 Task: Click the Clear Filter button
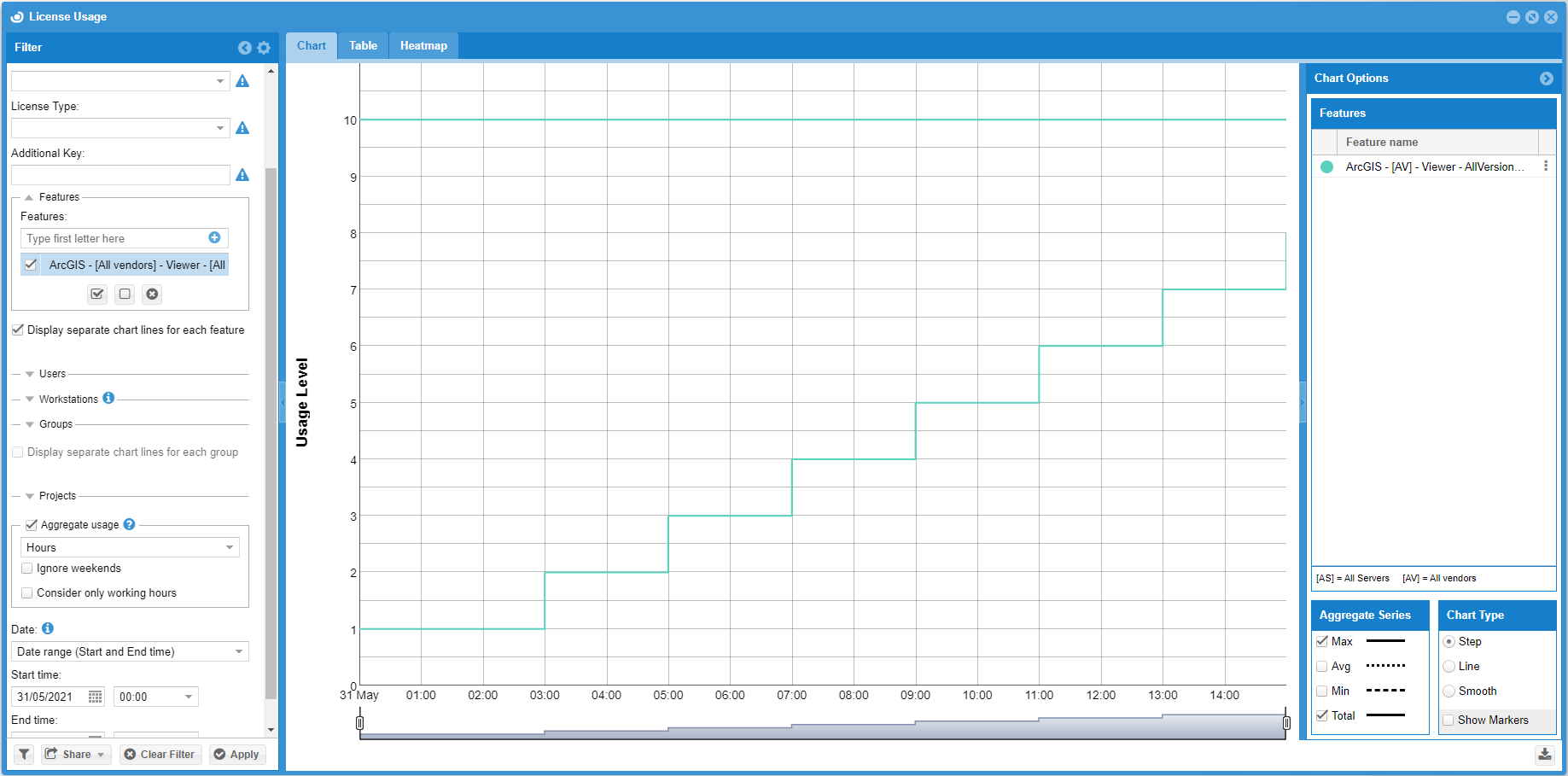pyautogui.click(x=160, y=755)
